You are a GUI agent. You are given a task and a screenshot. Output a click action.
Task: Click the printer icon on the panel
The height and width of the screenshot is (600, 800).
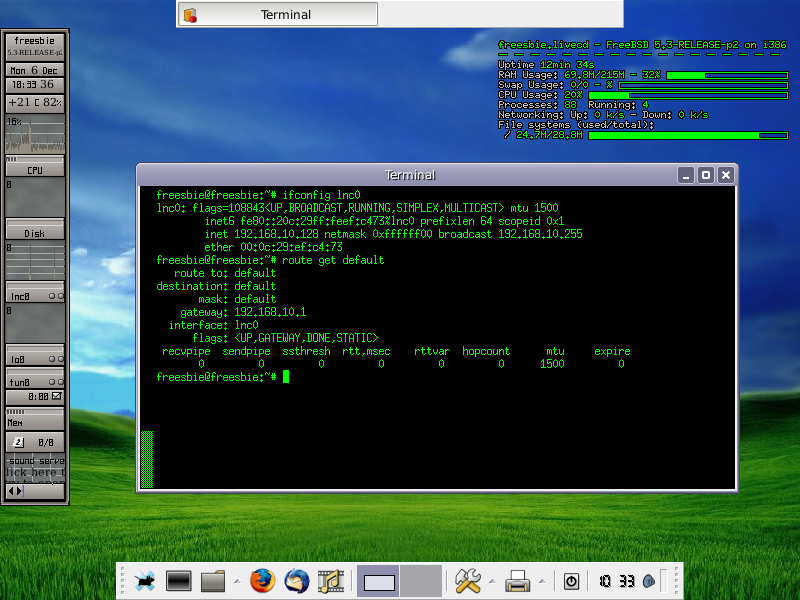click(517, 581)
